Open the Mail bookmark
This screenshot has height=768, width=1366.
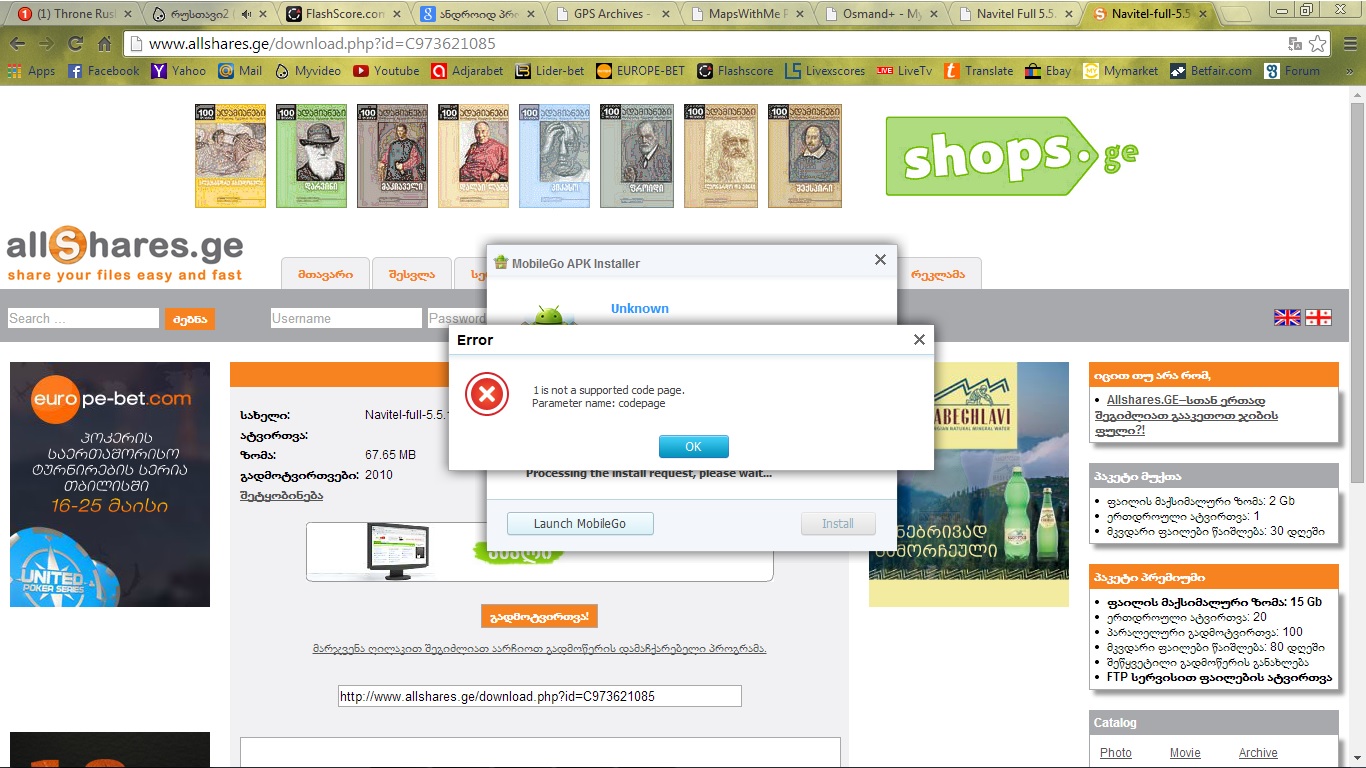tap(240, 71)
